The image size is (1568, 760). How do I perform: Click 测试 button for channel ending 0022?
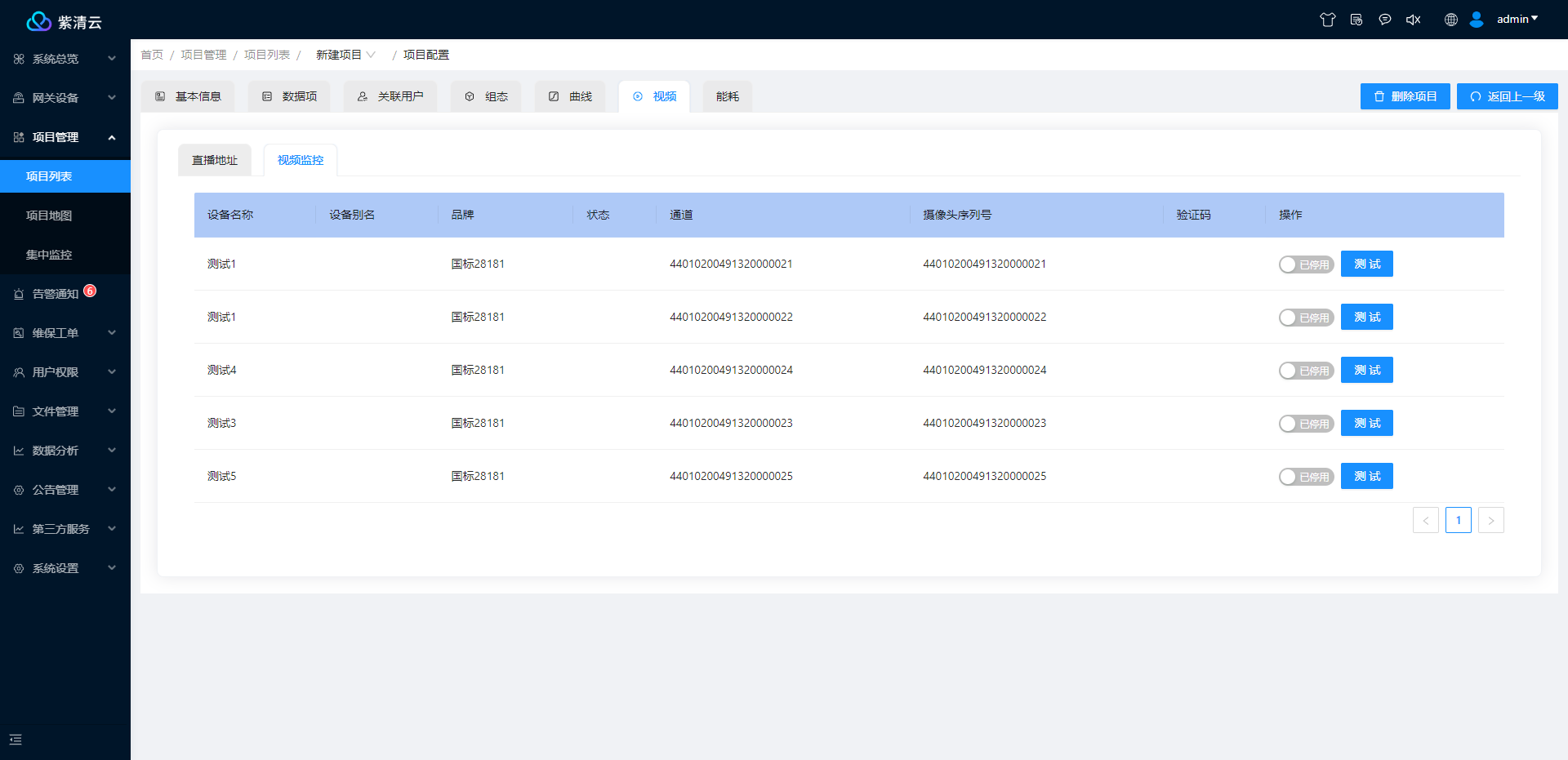tap(1367, 317)
